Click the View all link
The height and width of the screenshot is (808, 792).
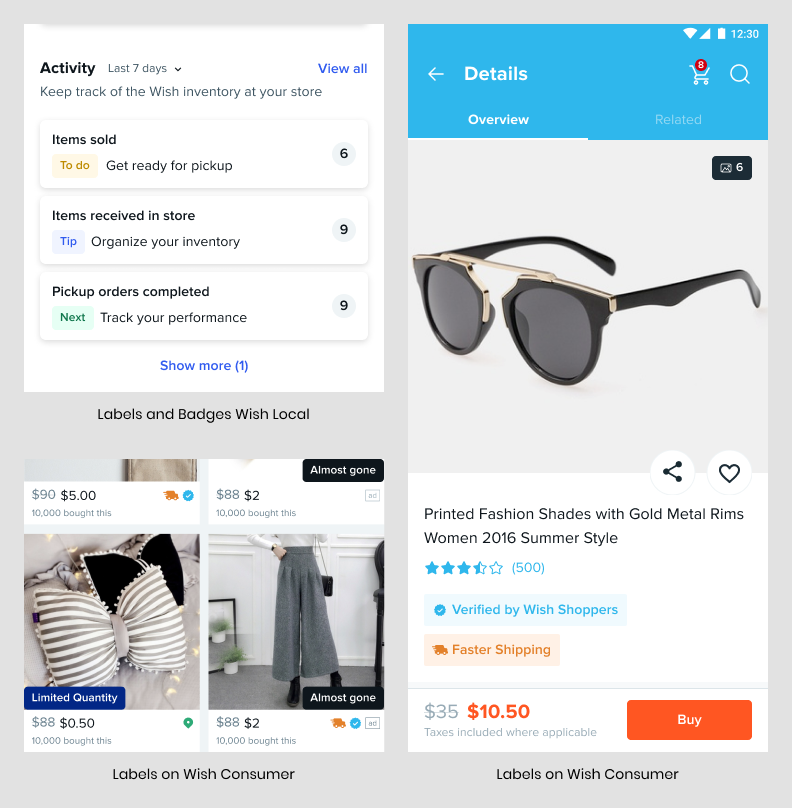pyautogui.click(x=342, y=69)
